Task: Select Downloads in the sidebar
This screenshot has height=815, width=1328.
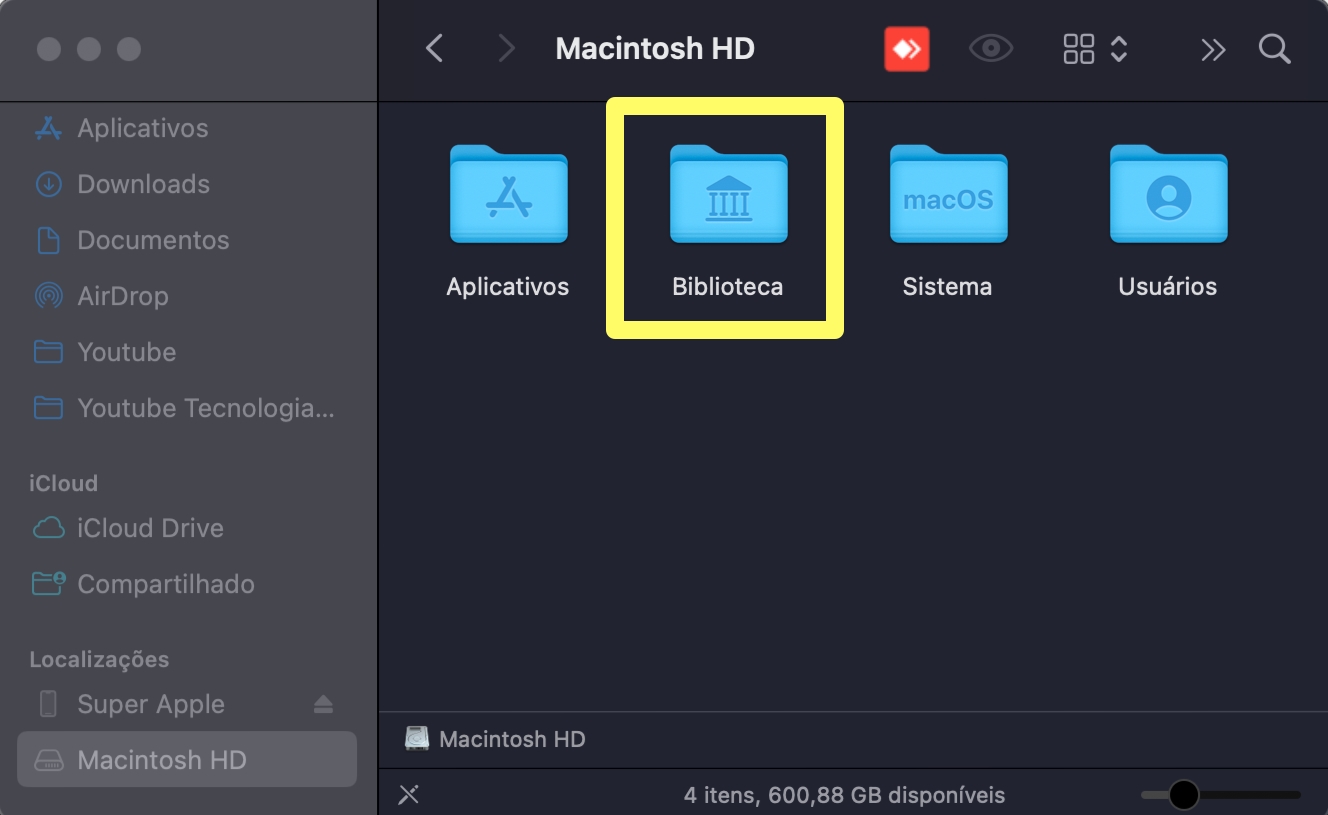Action: click(143, 184)
